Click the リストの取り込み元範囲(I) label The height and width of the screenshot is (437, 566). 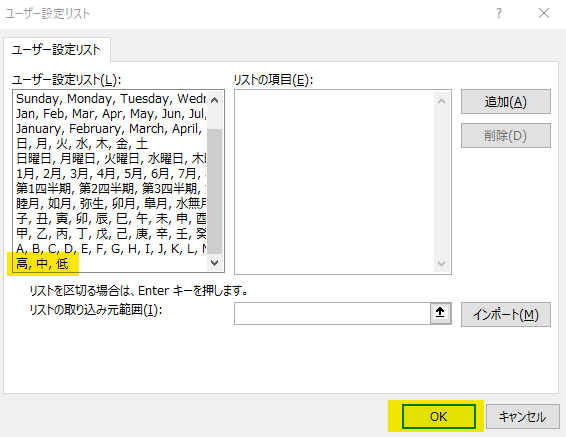point(96,310)
